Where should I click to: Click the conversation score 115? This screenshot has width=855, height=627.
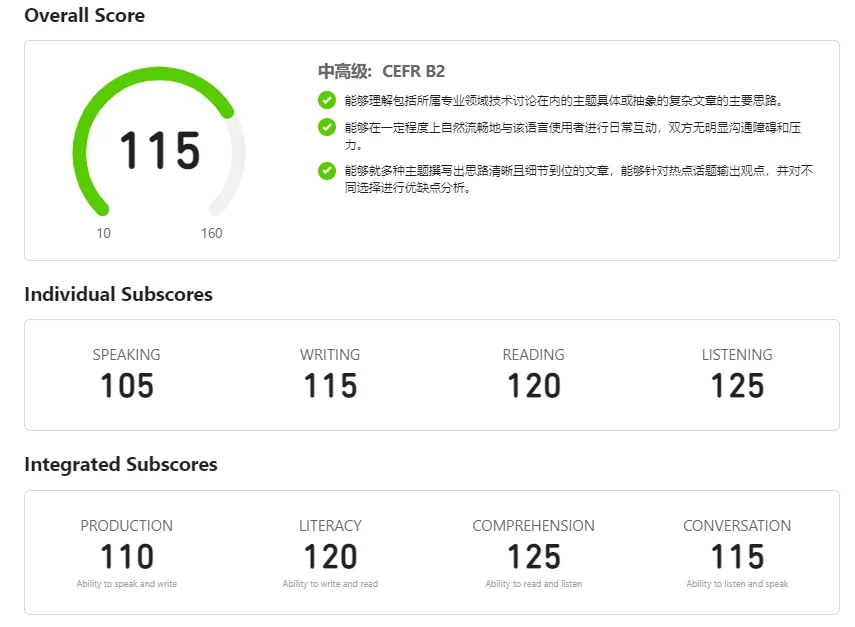(x=737, y=557)
